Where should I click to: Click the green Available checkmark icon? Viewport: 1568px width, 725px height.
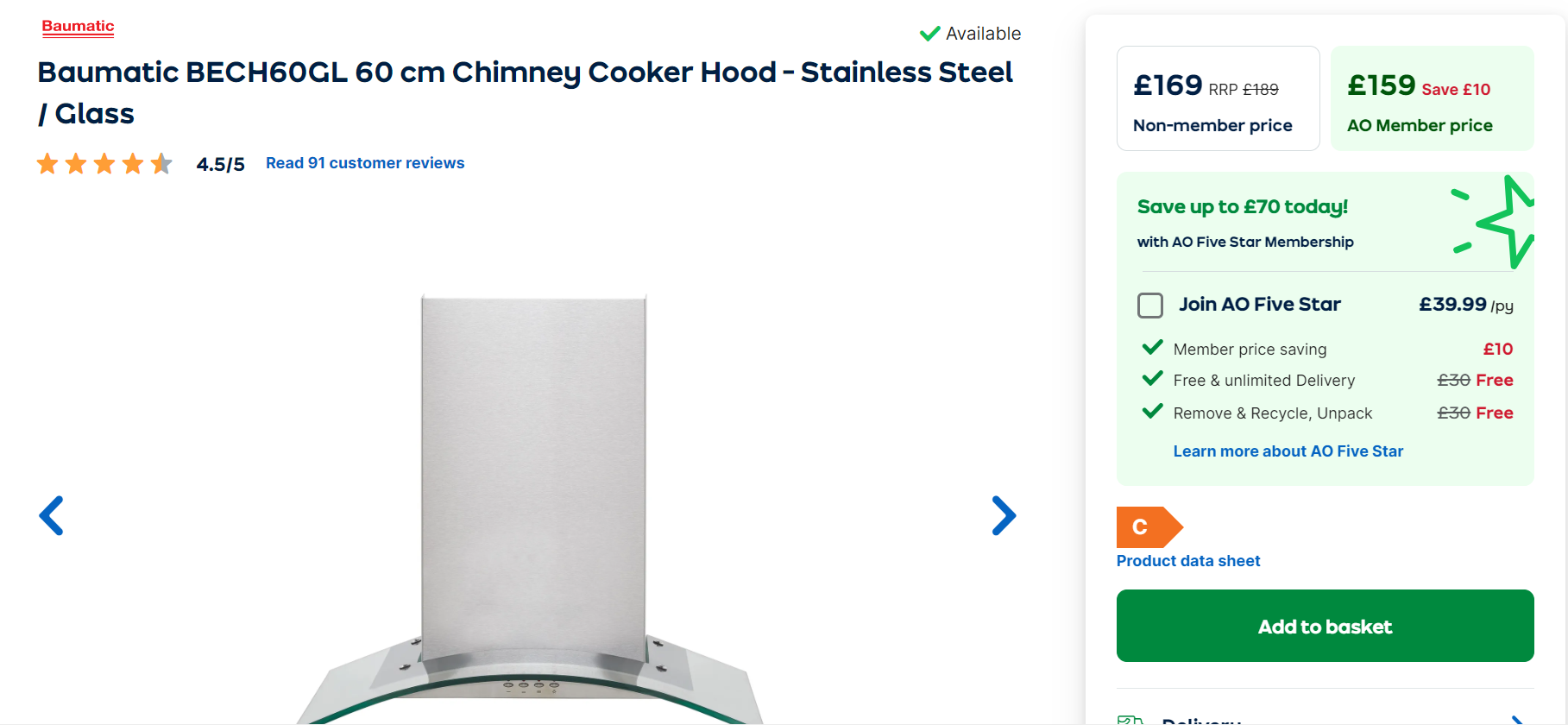click(929, 34)
